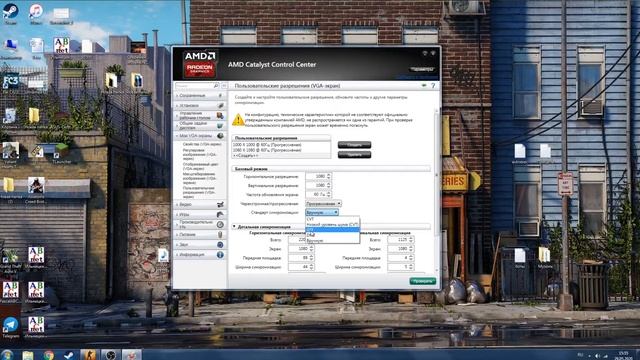The height and width of the screenshot is (360, 640).
Task: Click the yellow warning triangle icon
Action: [x=238, y=120]
